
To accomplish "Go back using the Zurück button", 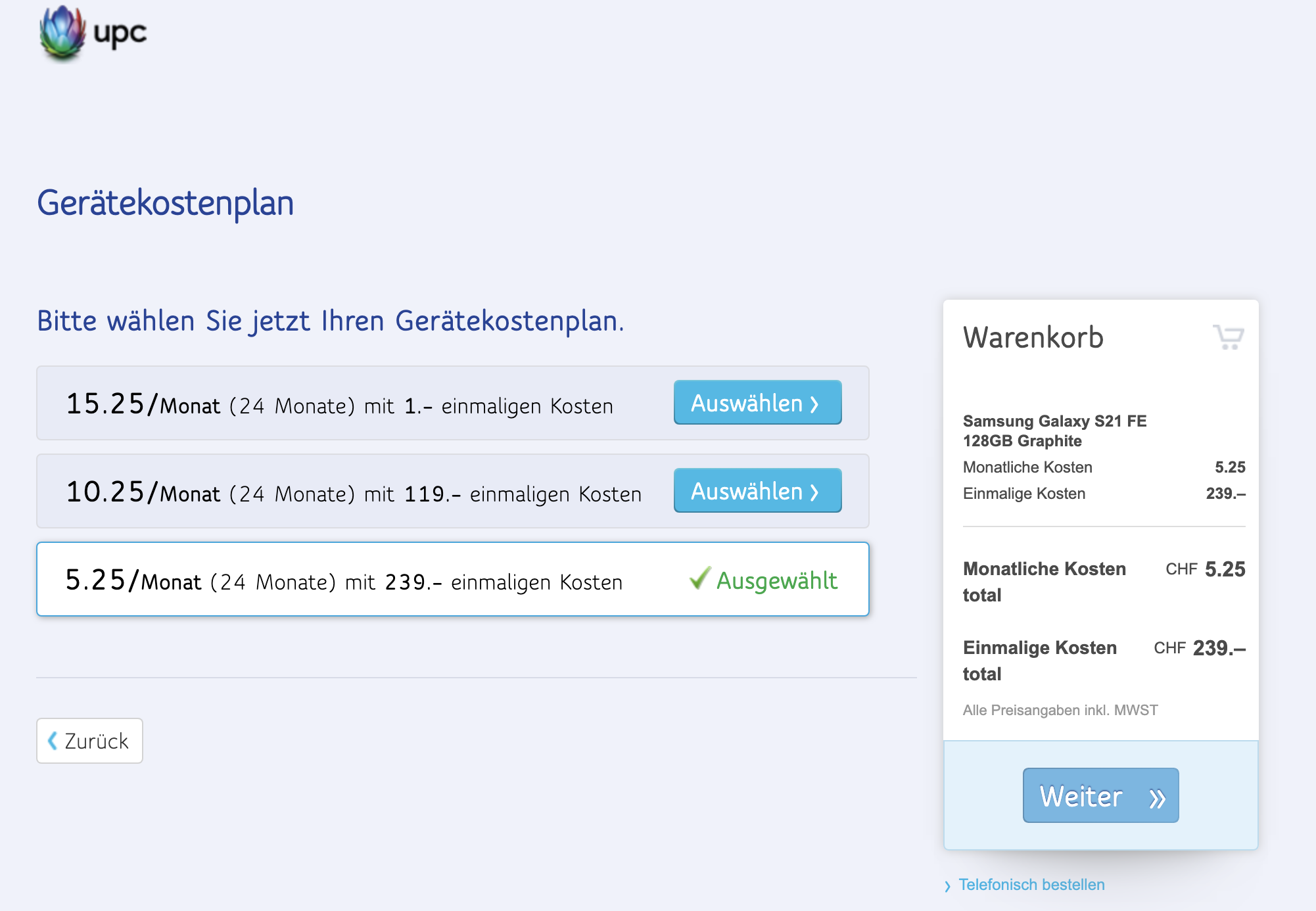I will (x=89, y=741).
